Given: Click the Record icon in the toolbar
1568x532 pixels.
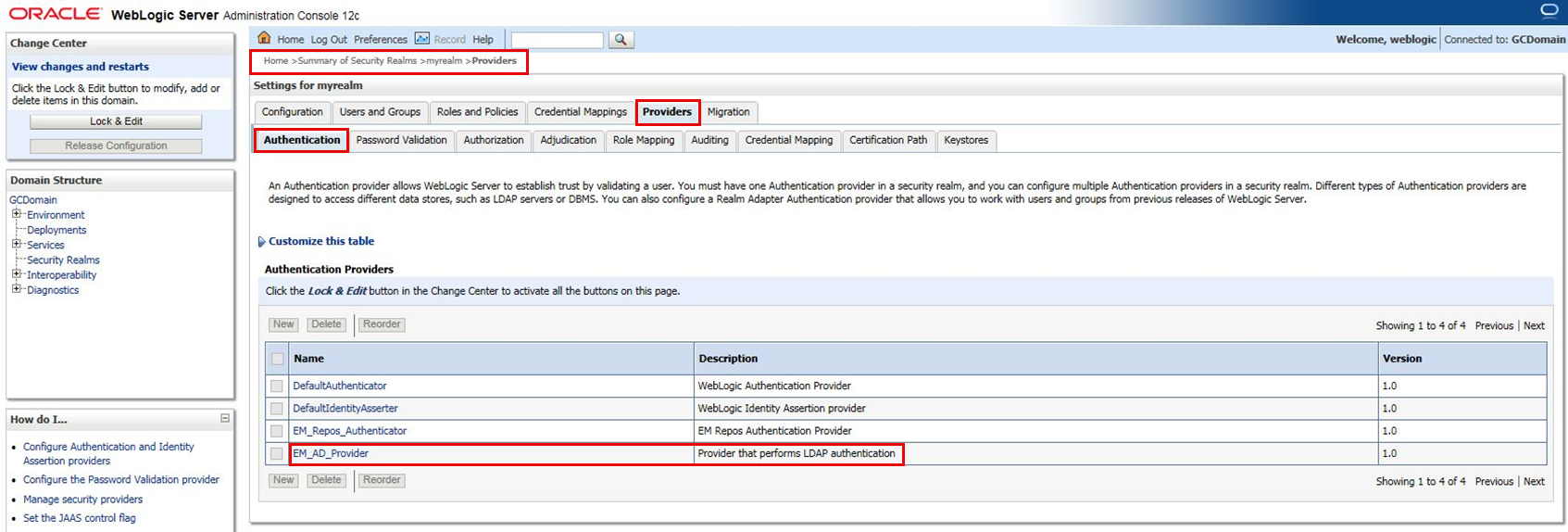Looking at the screenshot, I should point(421,39).
